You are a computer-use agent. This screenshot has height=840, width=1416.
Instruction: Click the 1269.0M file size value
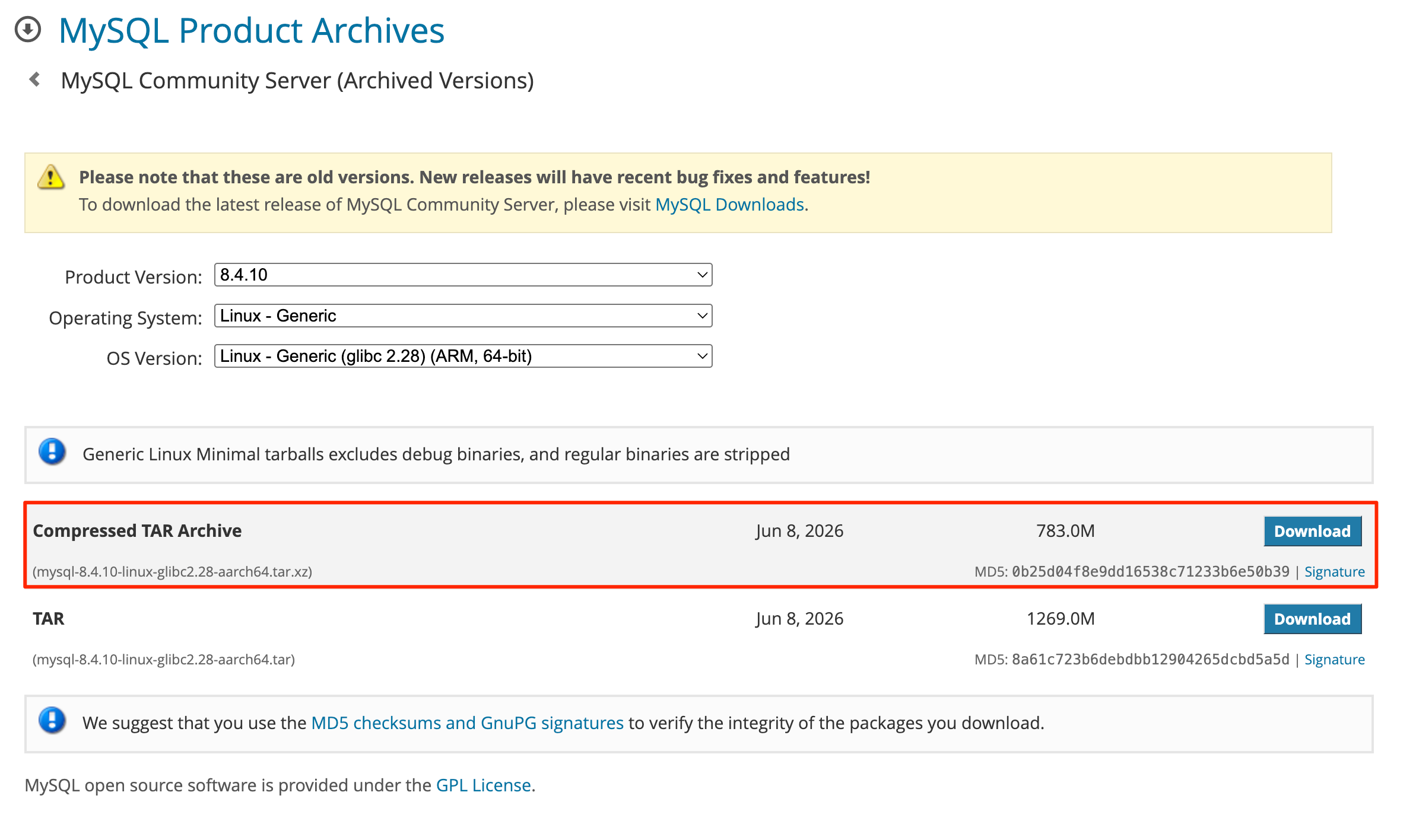pos(1061,619)
